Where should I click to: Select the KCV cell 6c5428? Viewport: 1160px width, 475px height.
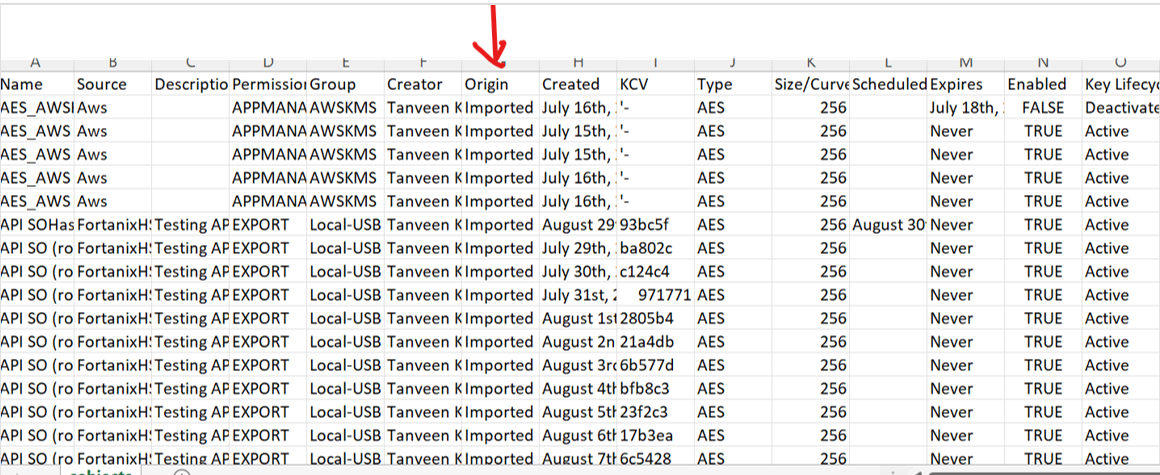pos(655,459)
